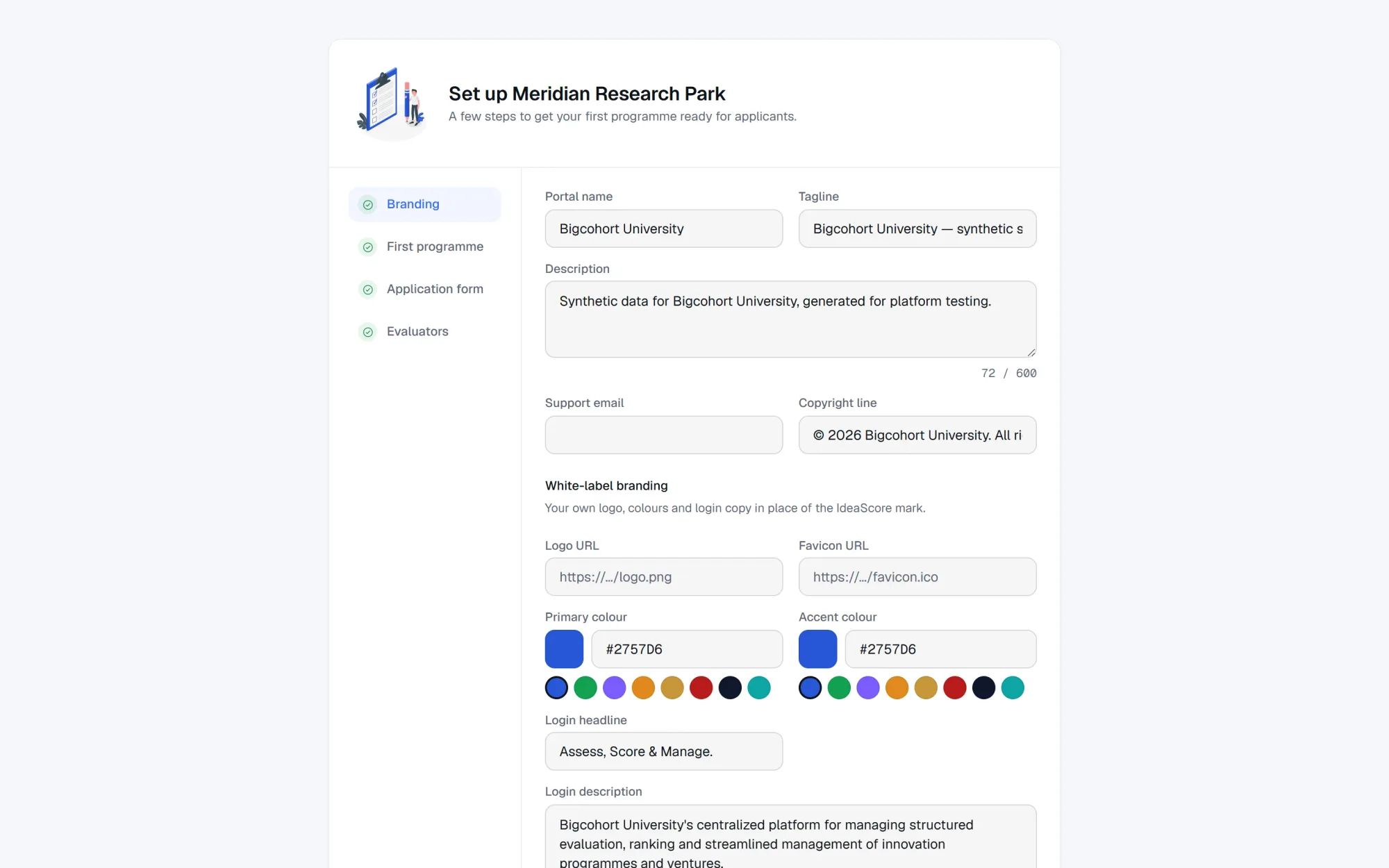Select blue preset for Primary colour

click(x=556, y=687)
